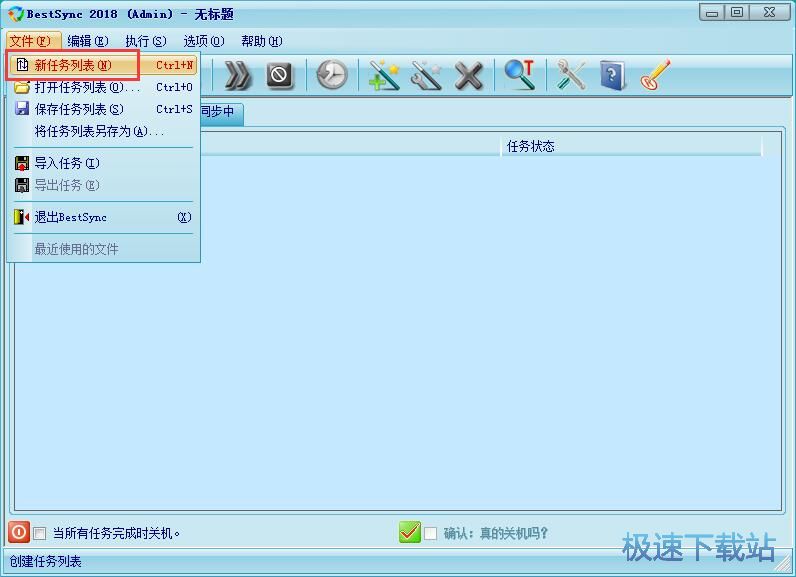Enable shutdown when all tasks complete checkbox

click(x=40, y=533)
